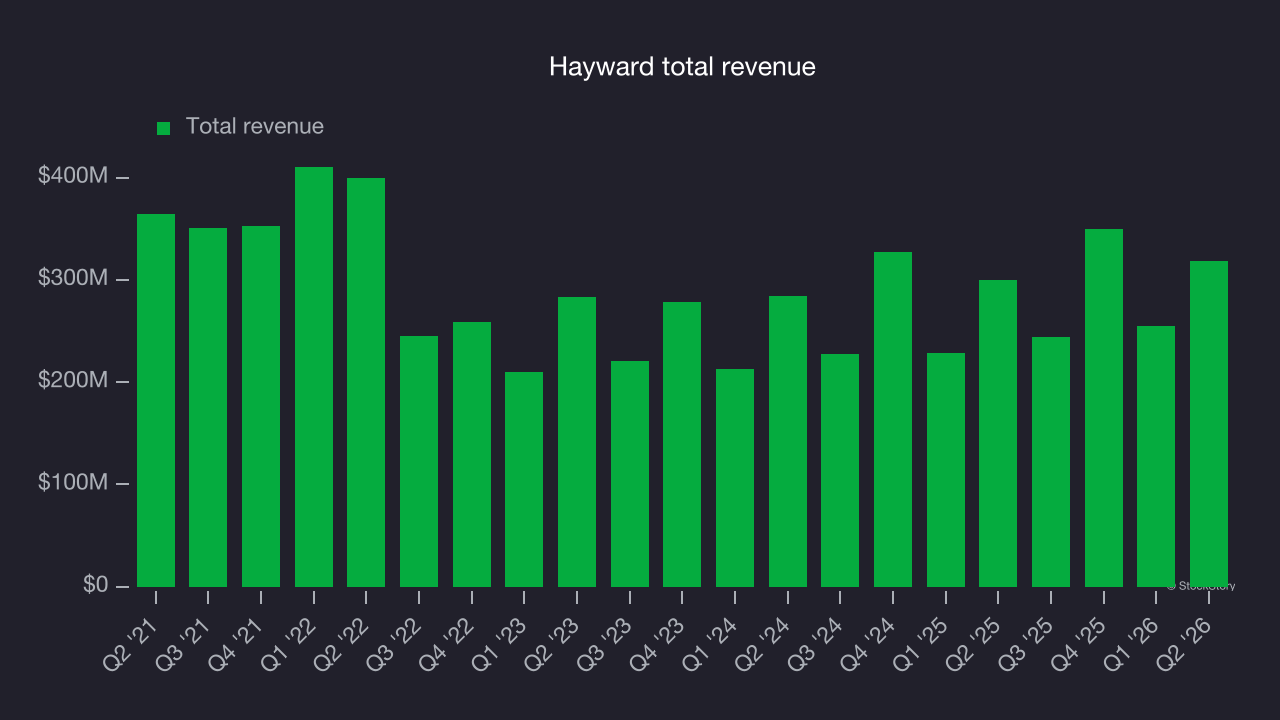Select the tallest bar, Q1 '22
1280x720 pixels.
click(x=314, y=377)
